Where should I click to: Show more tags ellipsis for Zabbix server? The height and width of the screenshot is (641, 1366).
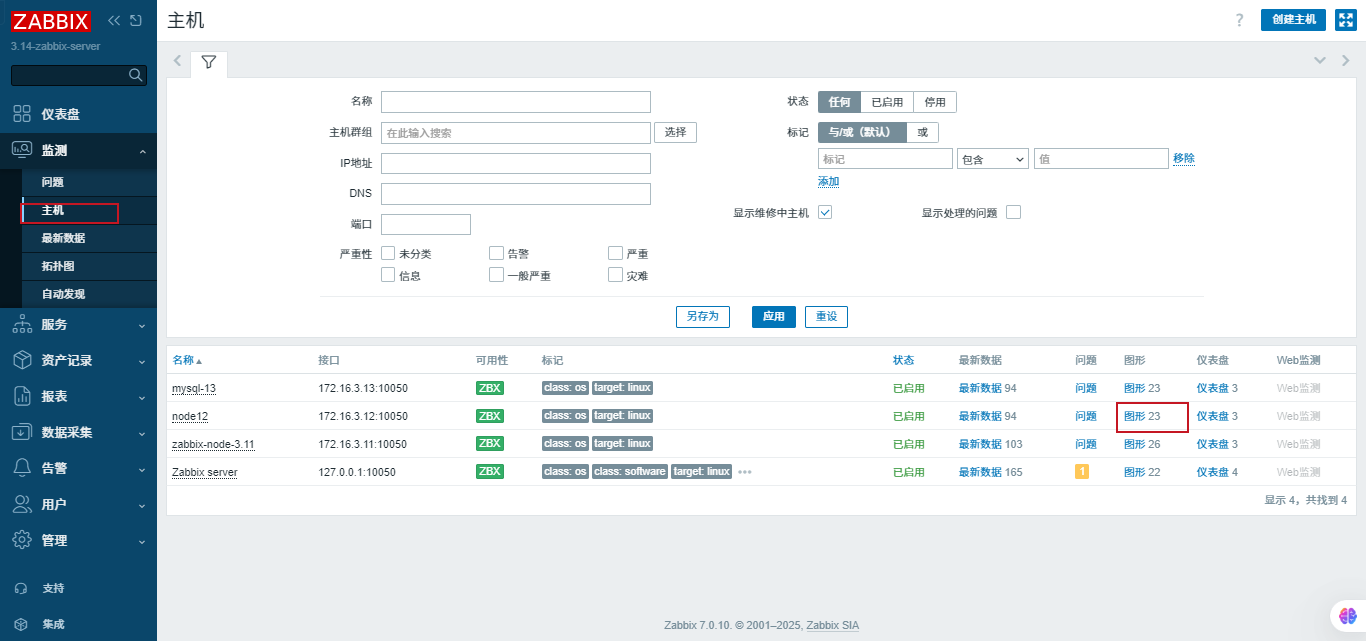pos(745,472)
